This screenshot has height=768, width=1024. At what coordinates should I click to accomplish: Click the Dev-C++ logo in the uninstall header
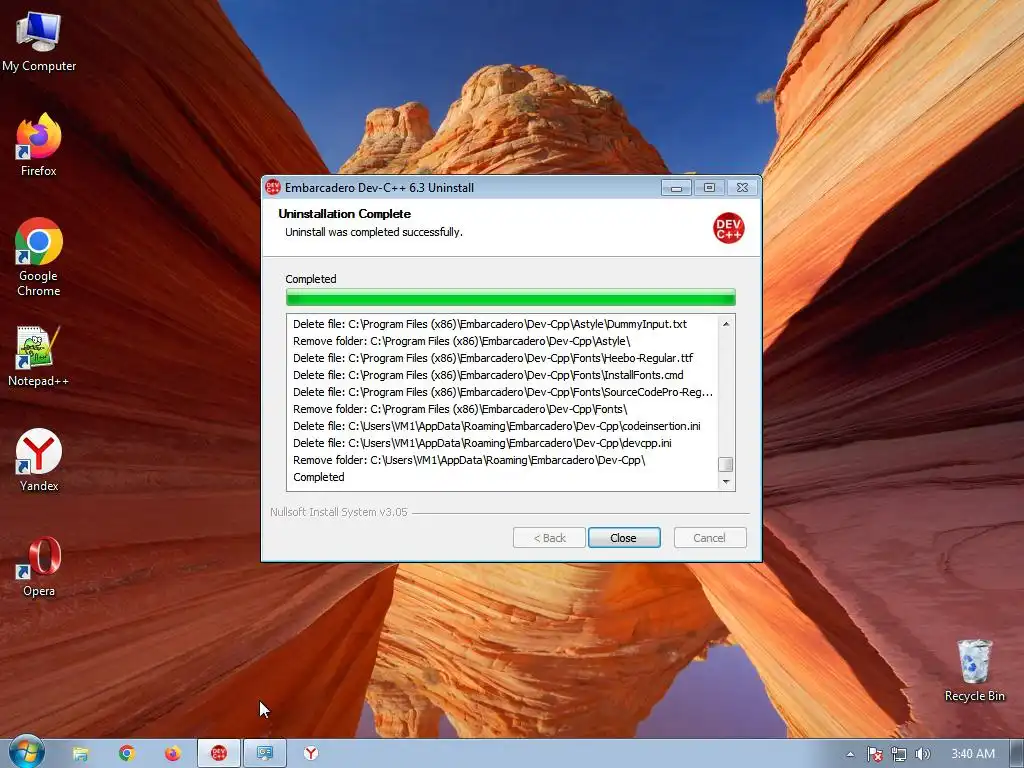coord(728,228)
